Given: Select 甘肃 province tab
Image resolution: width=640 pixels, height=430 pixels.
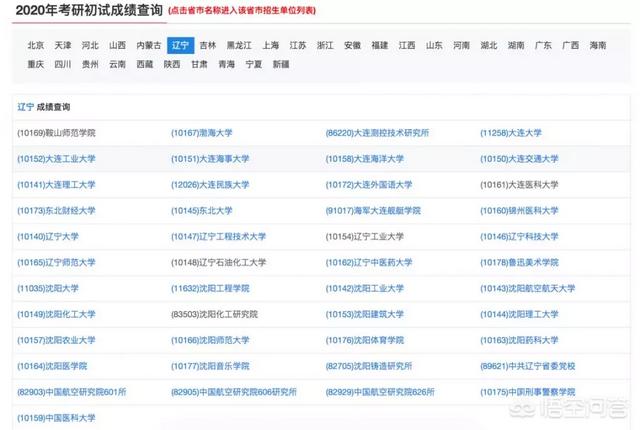Looking at the screenshot, I should pos(199,64).
